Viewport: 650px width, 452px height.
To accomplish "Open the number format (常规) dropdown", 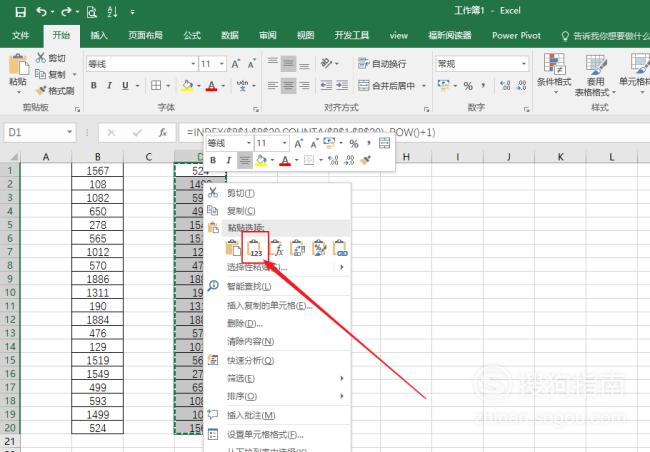I will 524,64.
